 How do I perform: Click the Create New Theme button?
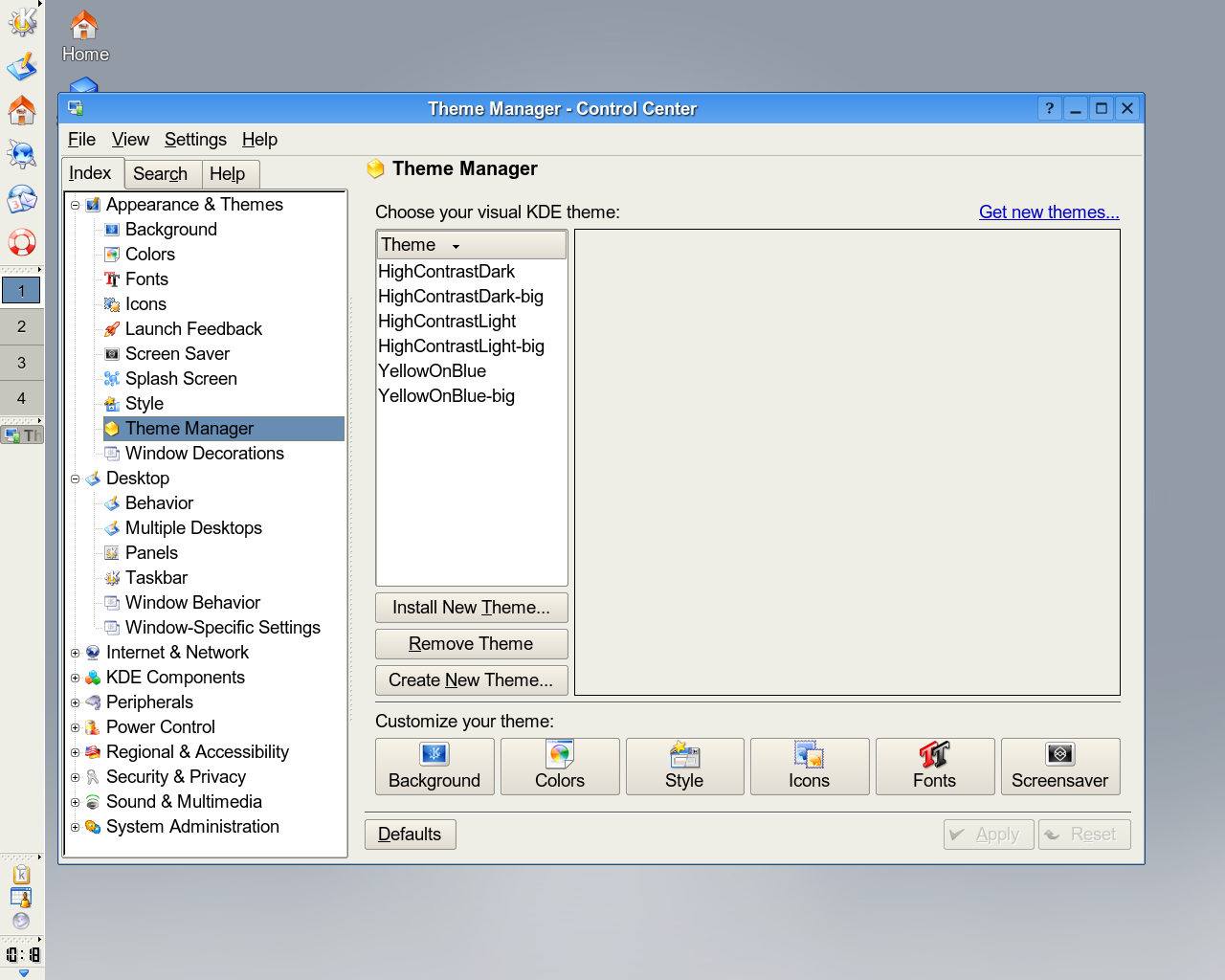(472, 680)
